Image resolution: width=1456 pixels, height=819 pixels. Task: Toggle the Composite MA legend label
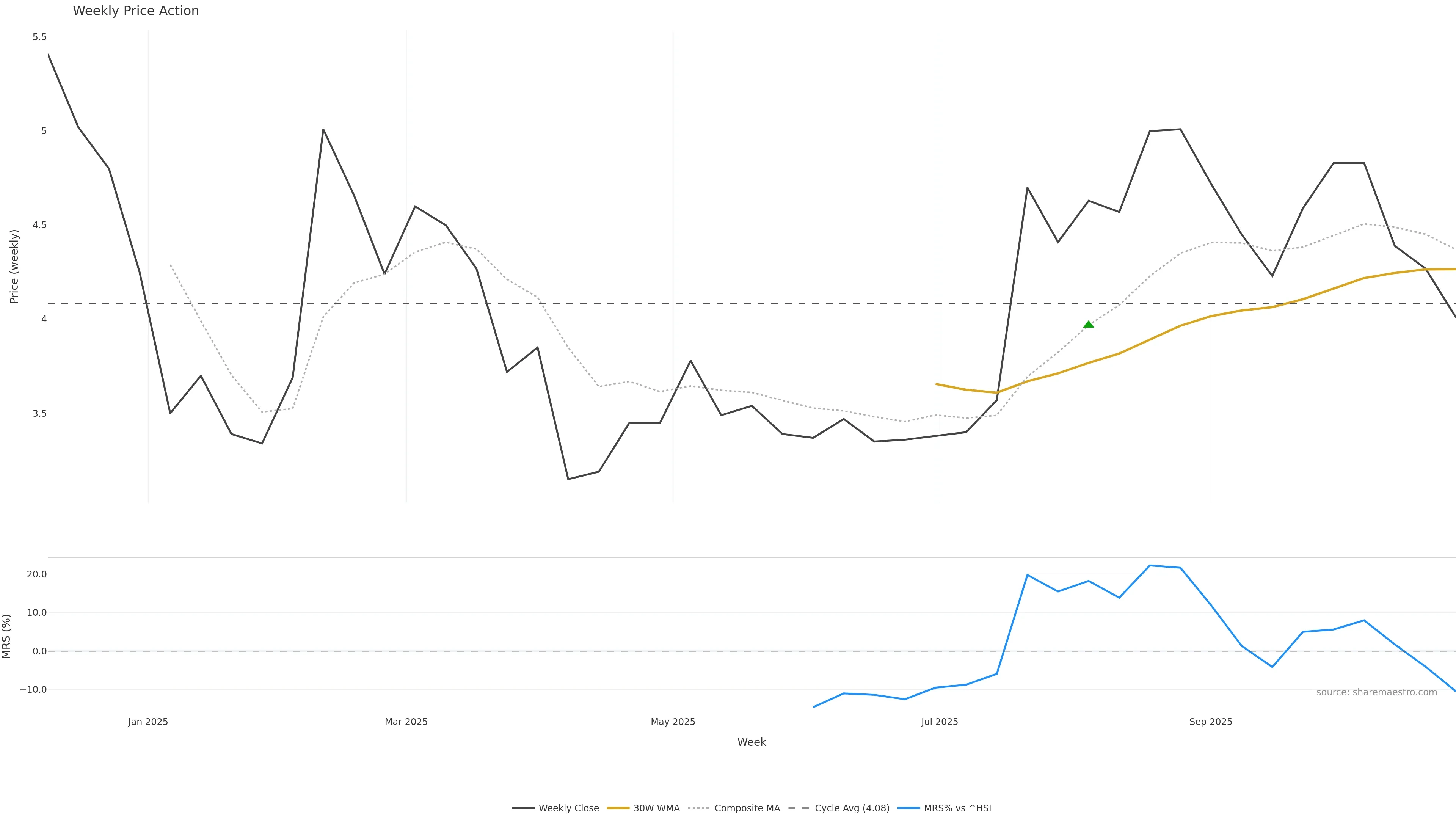click(x=747, y=808)
